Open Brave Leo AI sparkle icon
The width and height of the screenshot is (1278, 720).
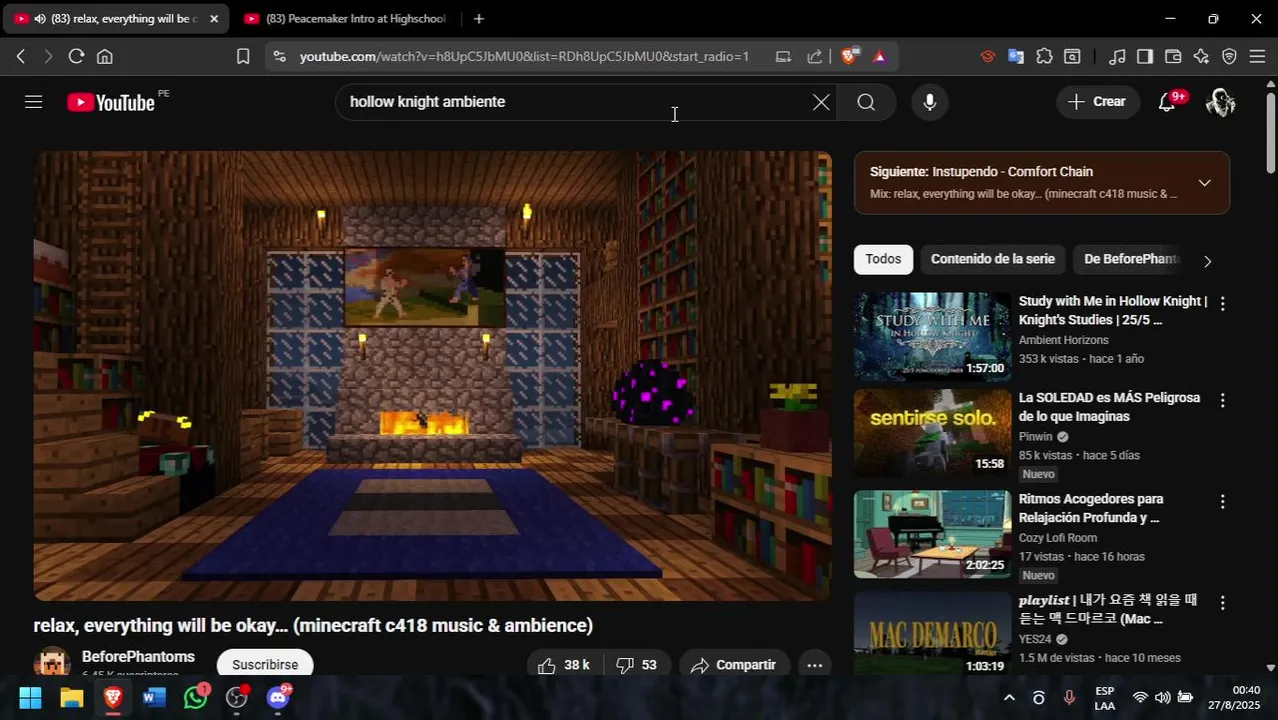(1201, 57)
